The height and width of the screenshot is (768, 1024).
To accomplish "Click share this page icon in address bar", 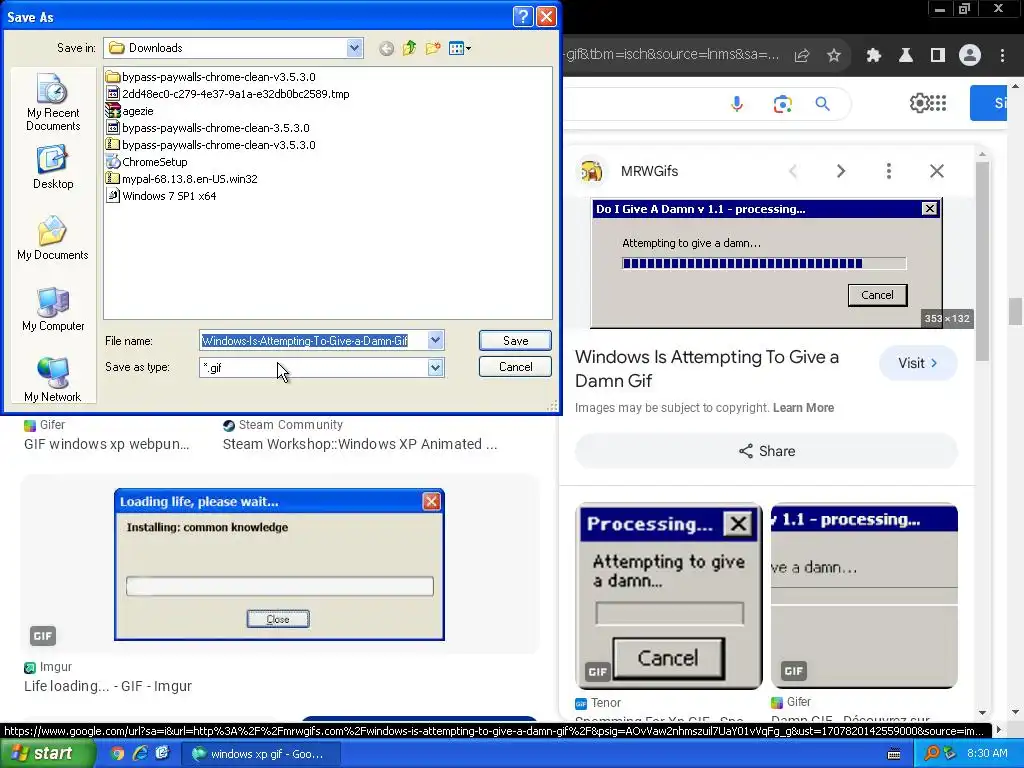I will pos(802,56).
